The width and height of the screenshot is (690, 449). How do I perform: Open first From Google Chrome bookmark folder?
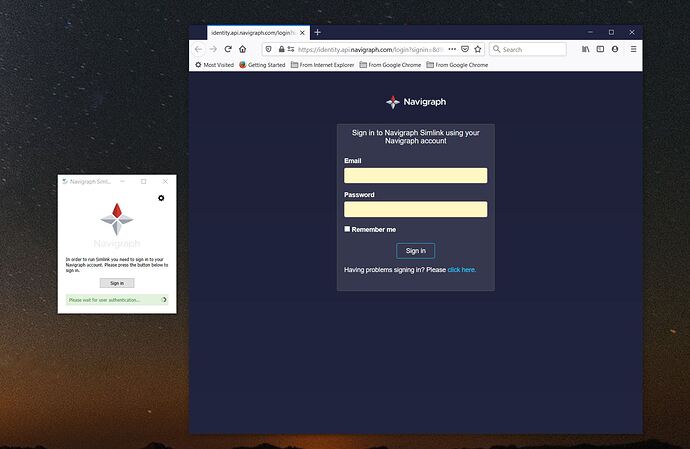[x=390, y=65]
